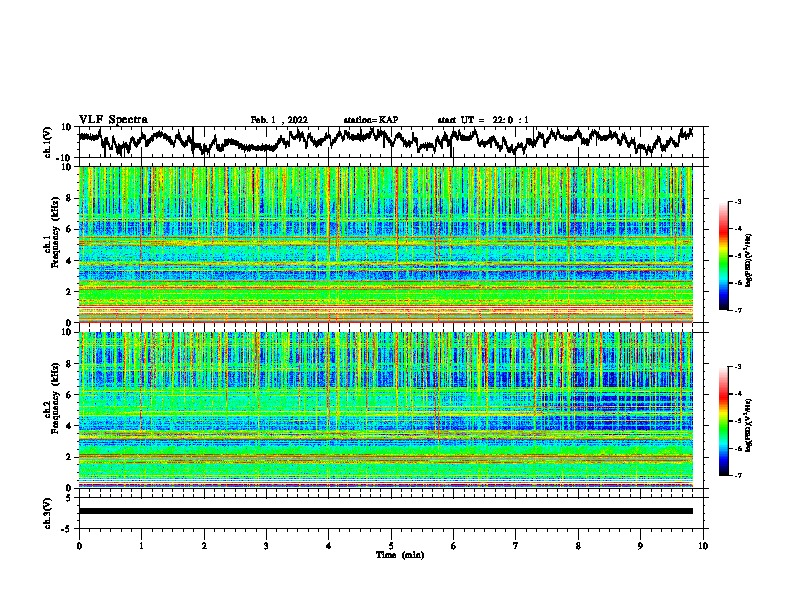
Task: Click the "2" tick on the time axis
Action: click(204, 546)
